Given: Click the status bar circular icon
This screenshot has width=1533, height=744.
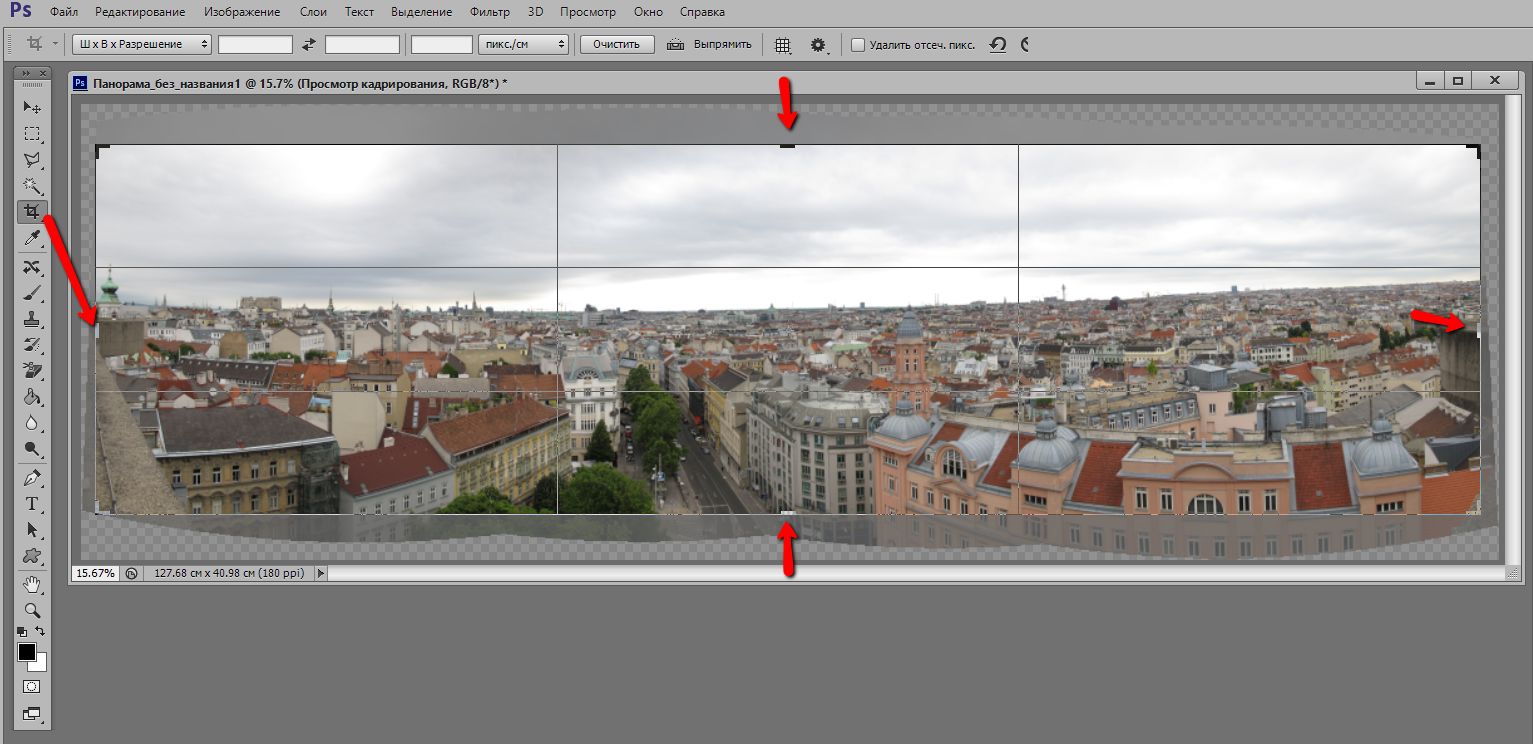Looking at the screenshot, I should point(131,573).
